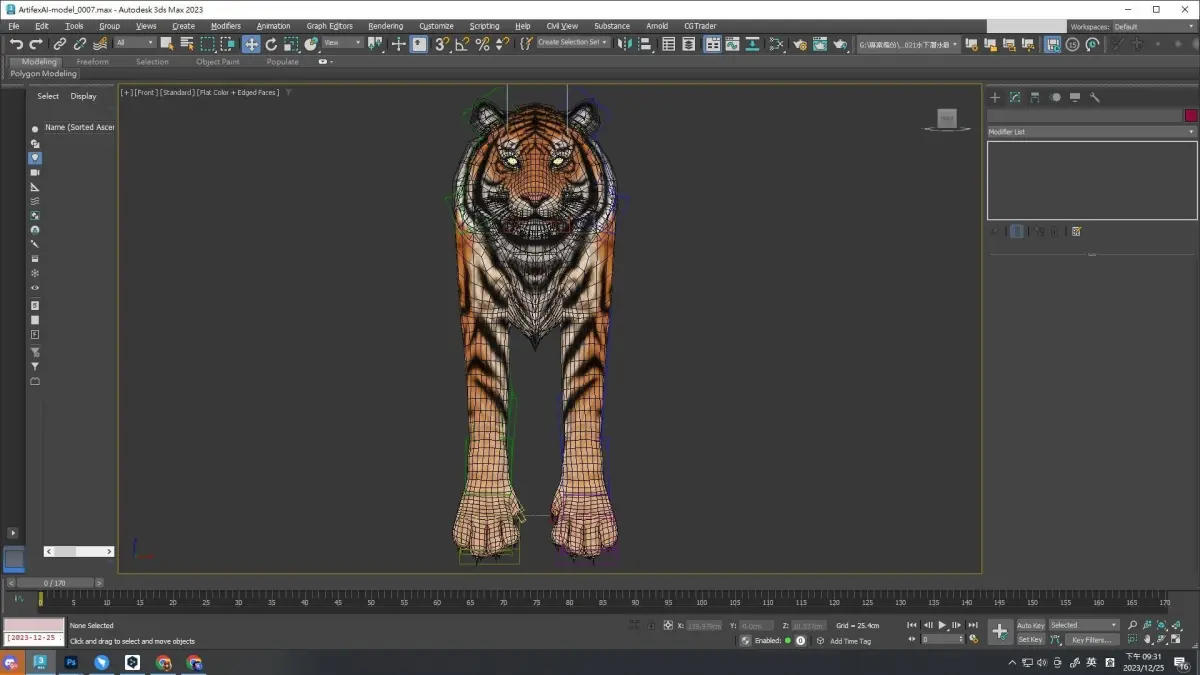The width and height of the screenshot is (1200, 675).
Task: Open the Rendering menu
Action: 385,26
